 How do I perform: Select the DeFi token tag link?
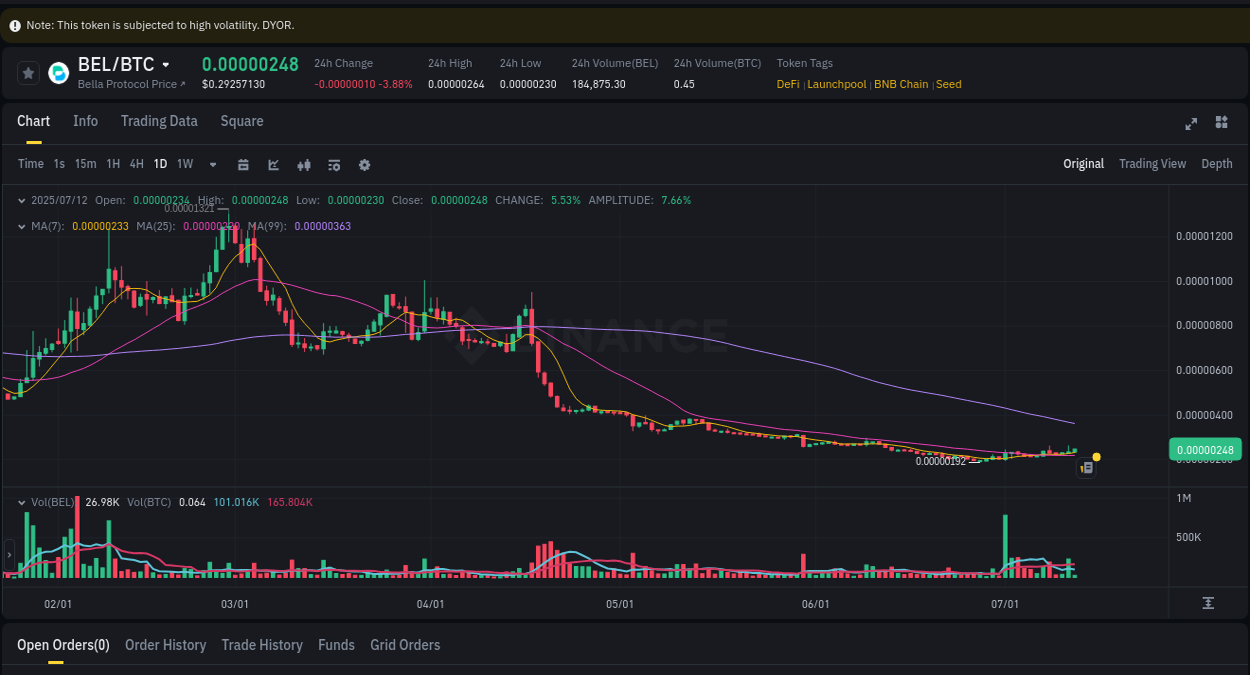787,84
